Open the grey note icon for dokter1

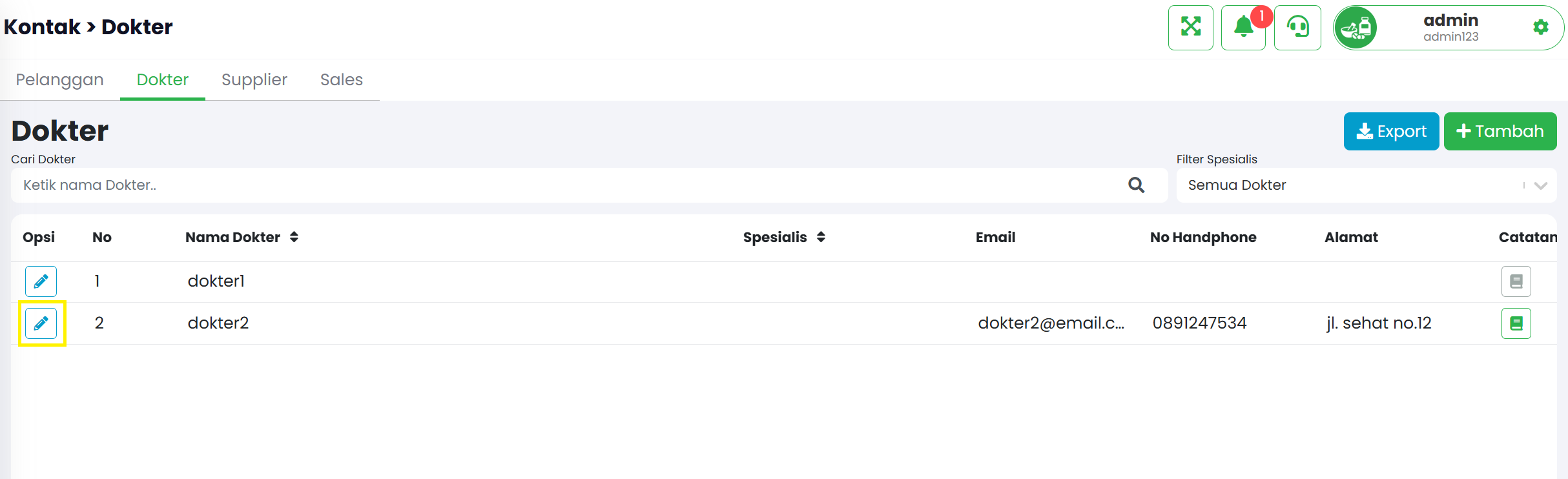[1516, 281]
